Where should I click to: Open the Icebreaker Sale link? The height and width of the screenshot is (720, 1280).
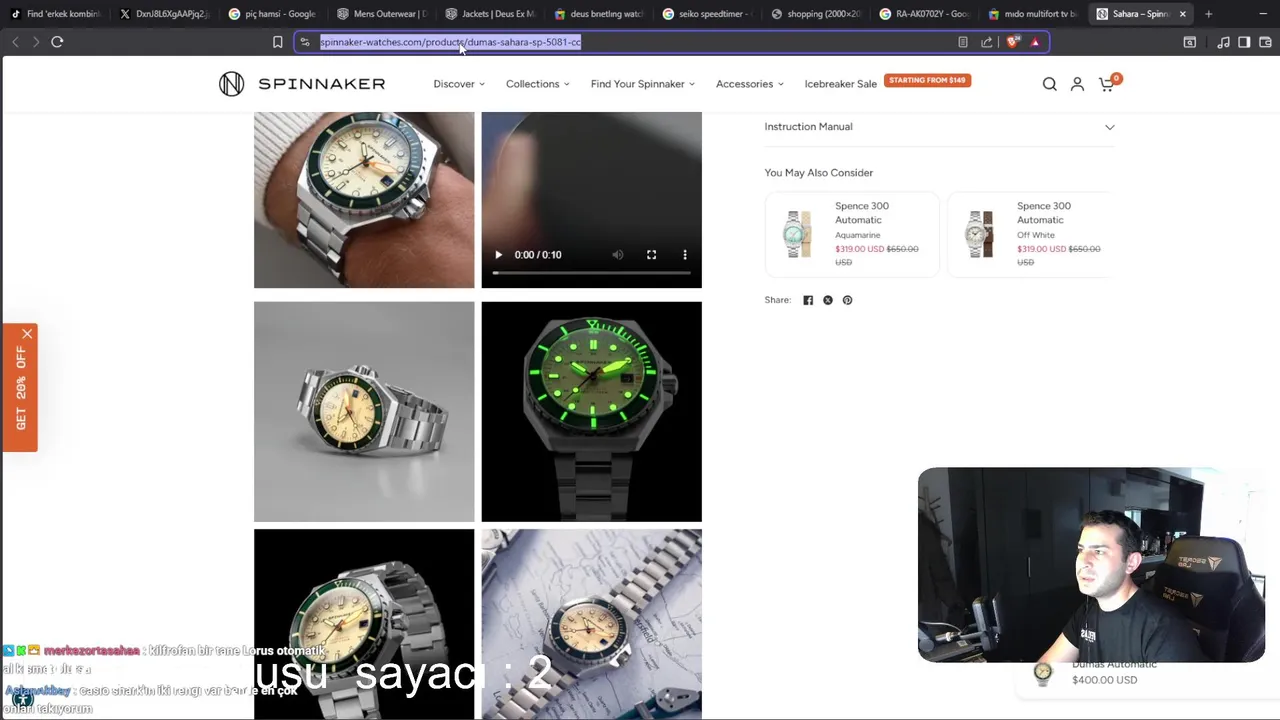[841, 84]
